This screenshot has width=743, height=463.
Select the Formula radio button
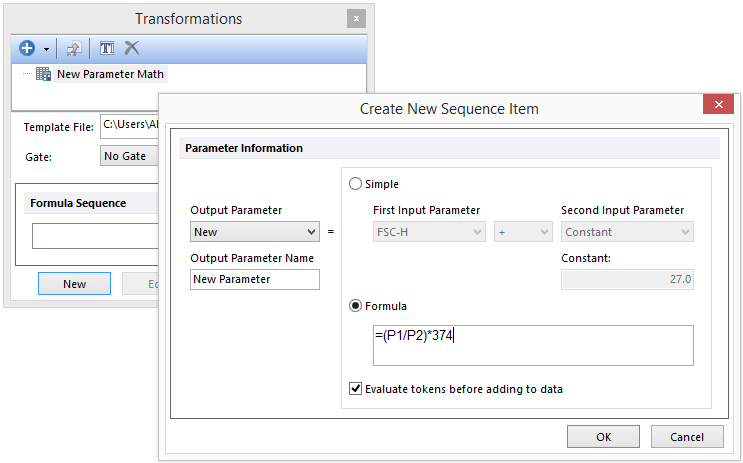click(354, 306)
